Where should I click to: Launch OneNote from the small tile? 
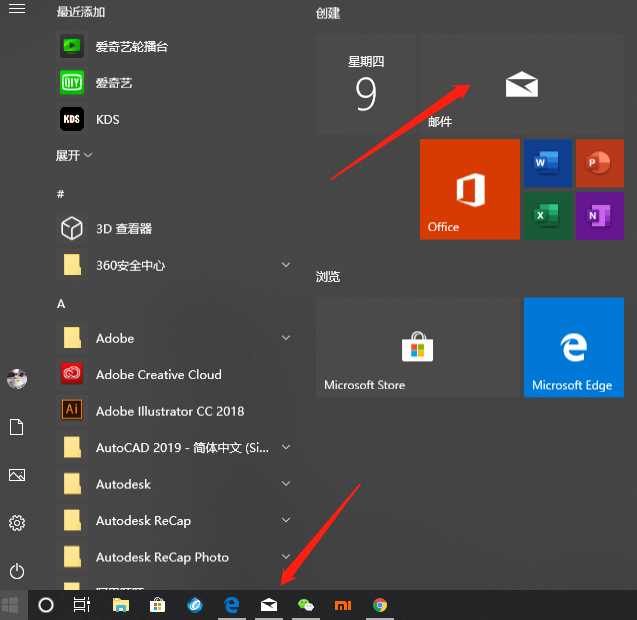[x=600, y=216]
